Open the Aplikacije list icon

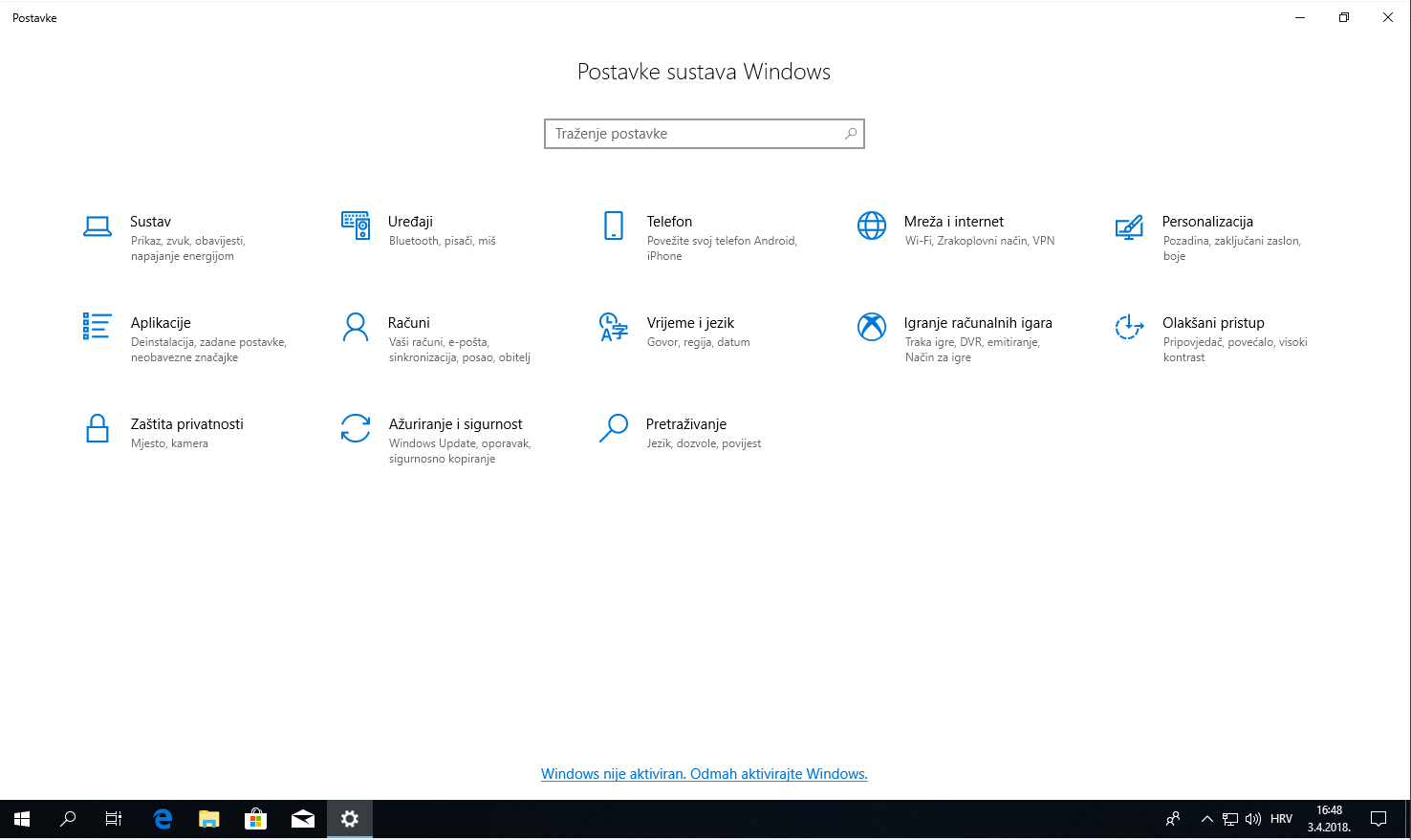click(x=98, y=326)
